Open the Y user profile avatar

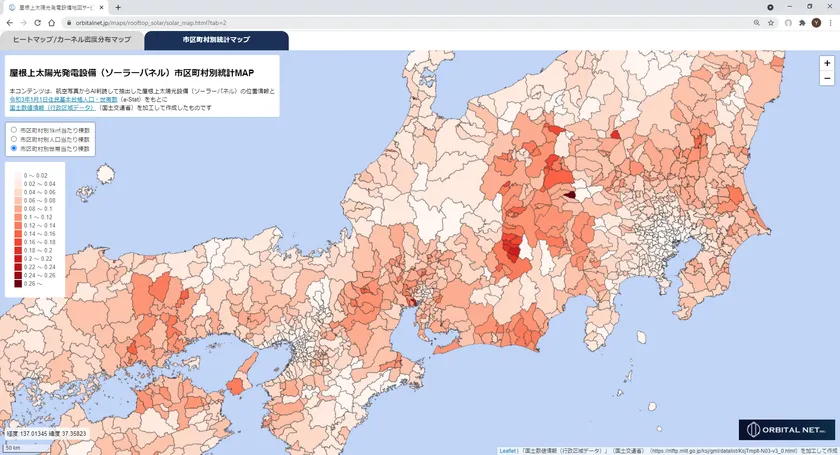click(816, 22)
